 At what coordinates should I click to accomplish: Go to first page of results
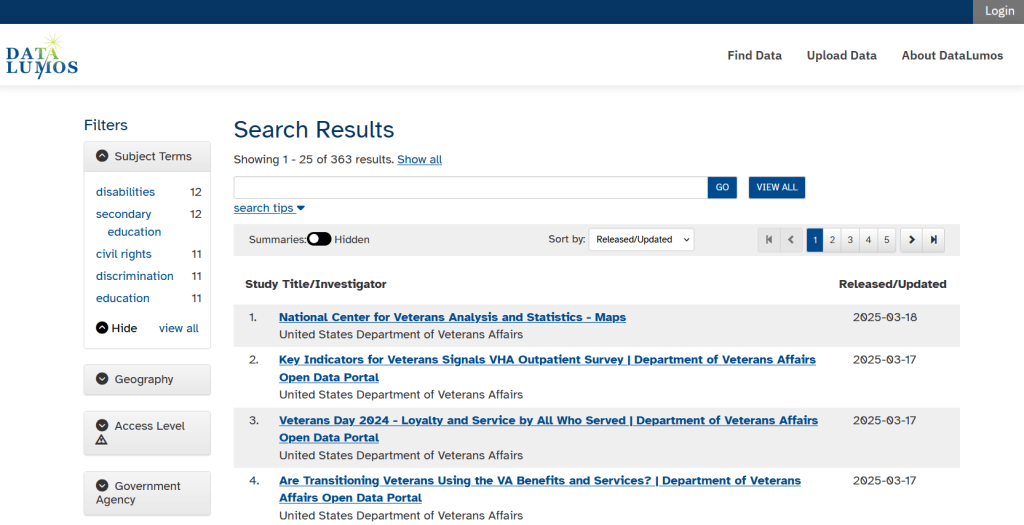click(x=769, y=240)
